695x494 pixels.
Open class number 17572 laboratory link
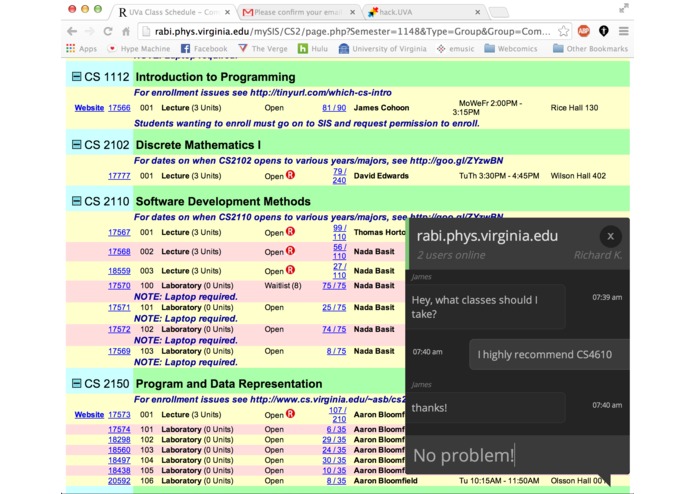coord(119,329)
